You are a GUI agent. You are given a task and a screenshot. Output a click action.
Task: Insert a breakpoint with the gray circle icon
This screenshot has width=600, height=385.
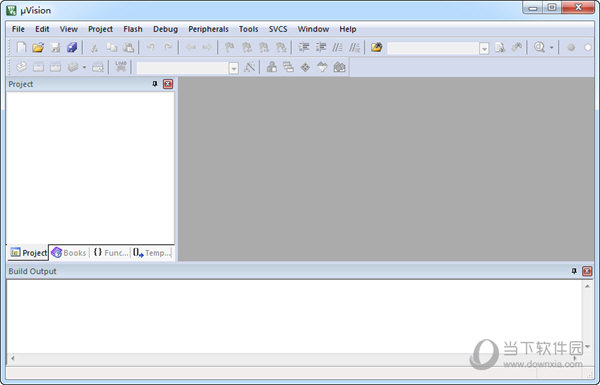click(x=571, y=48)
